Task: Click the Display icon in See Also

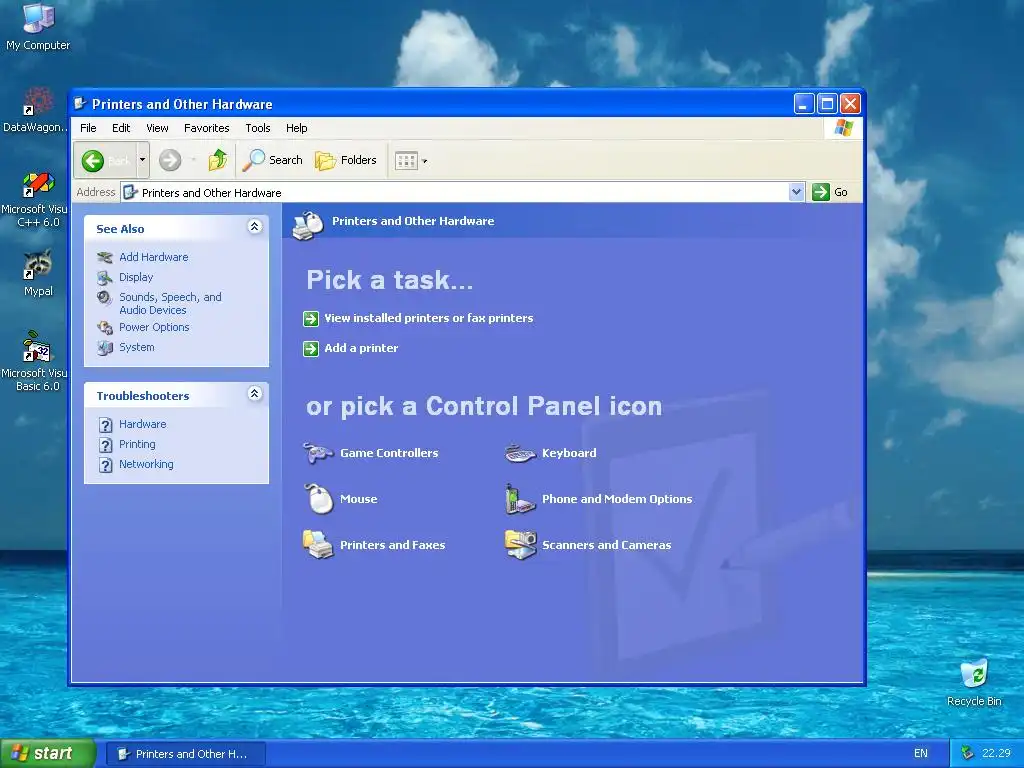Action: coord(104,278)
